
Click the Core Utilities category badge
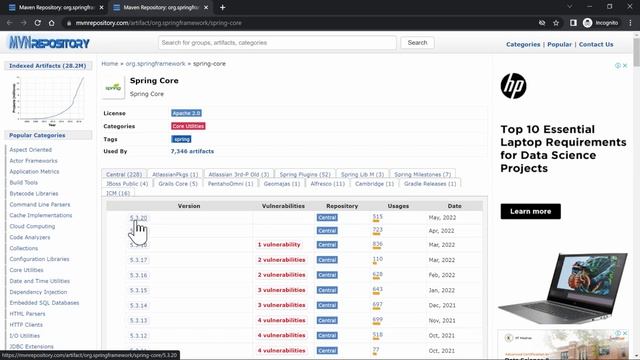(188, 126)
